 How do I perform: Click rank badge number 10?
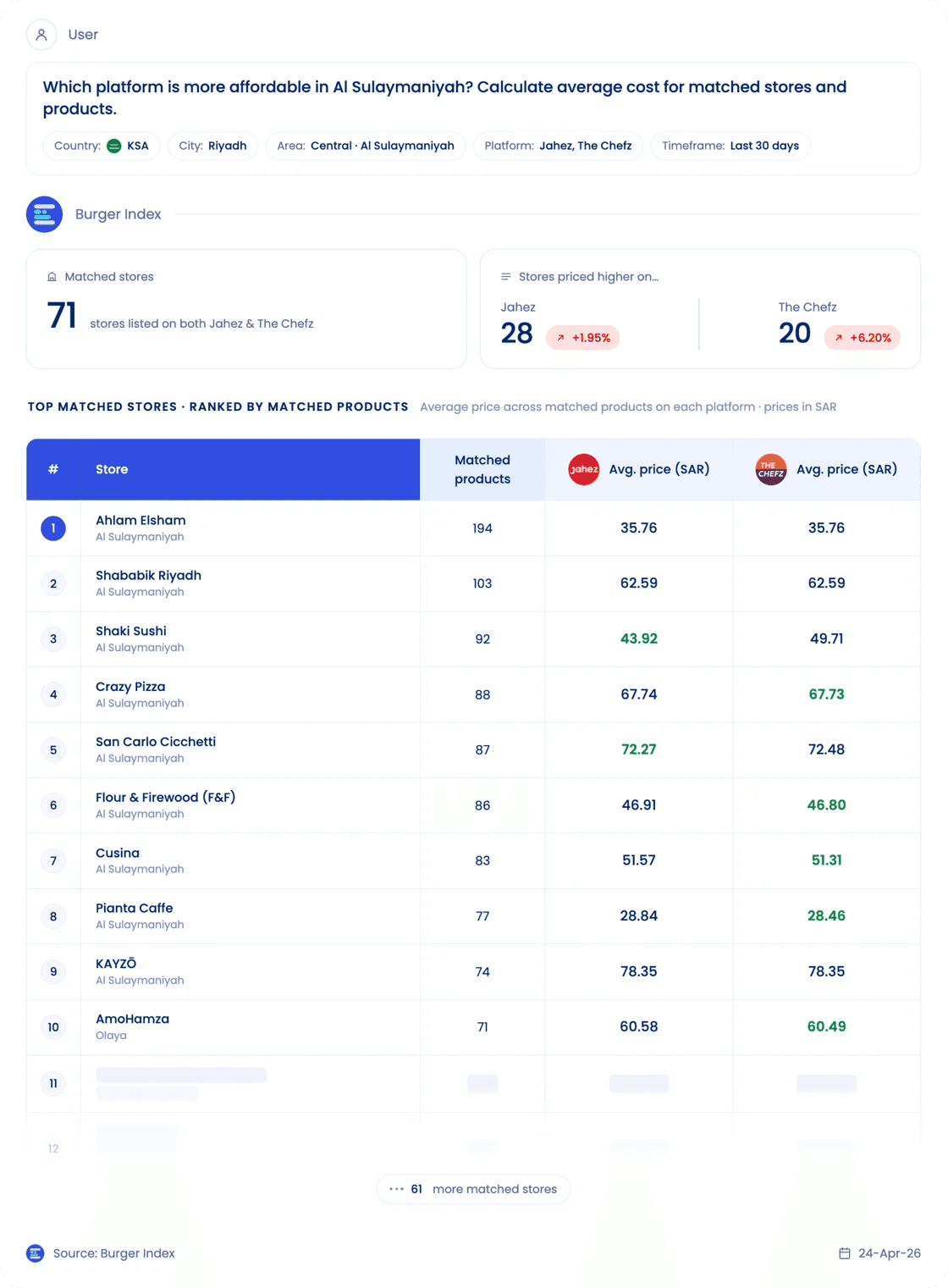[x=53, y=1027]
